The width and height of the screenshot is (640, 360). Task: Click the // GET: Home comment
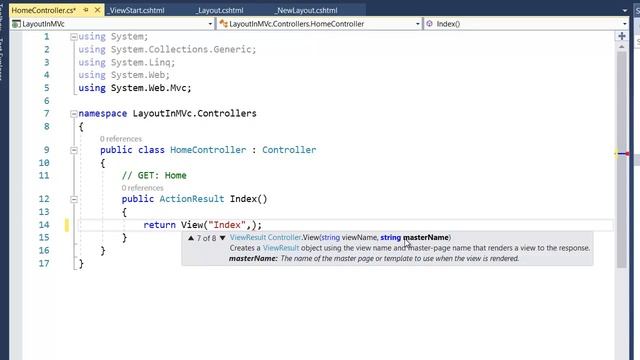click(154, 176)
